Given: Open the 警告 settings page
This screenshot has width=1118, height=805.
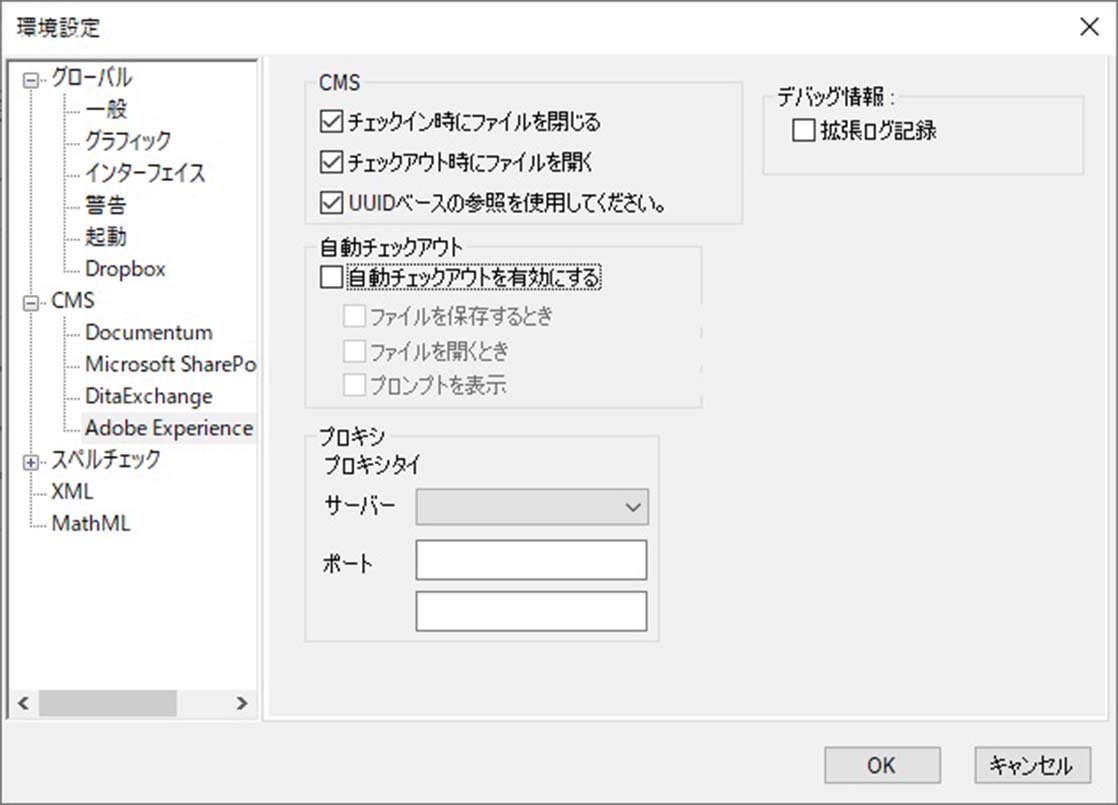Looking at the screenshot, I should [105, 205].
